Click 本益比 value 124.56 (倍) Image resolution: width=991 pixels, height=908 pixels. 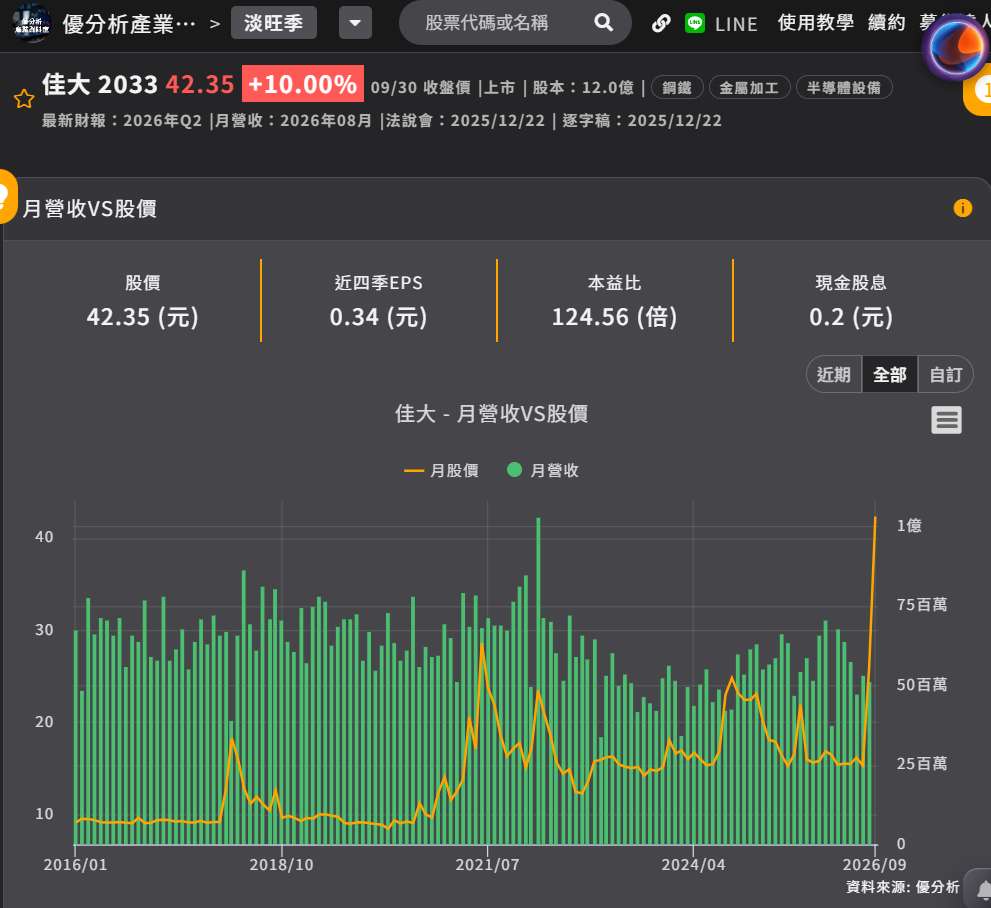614,317
